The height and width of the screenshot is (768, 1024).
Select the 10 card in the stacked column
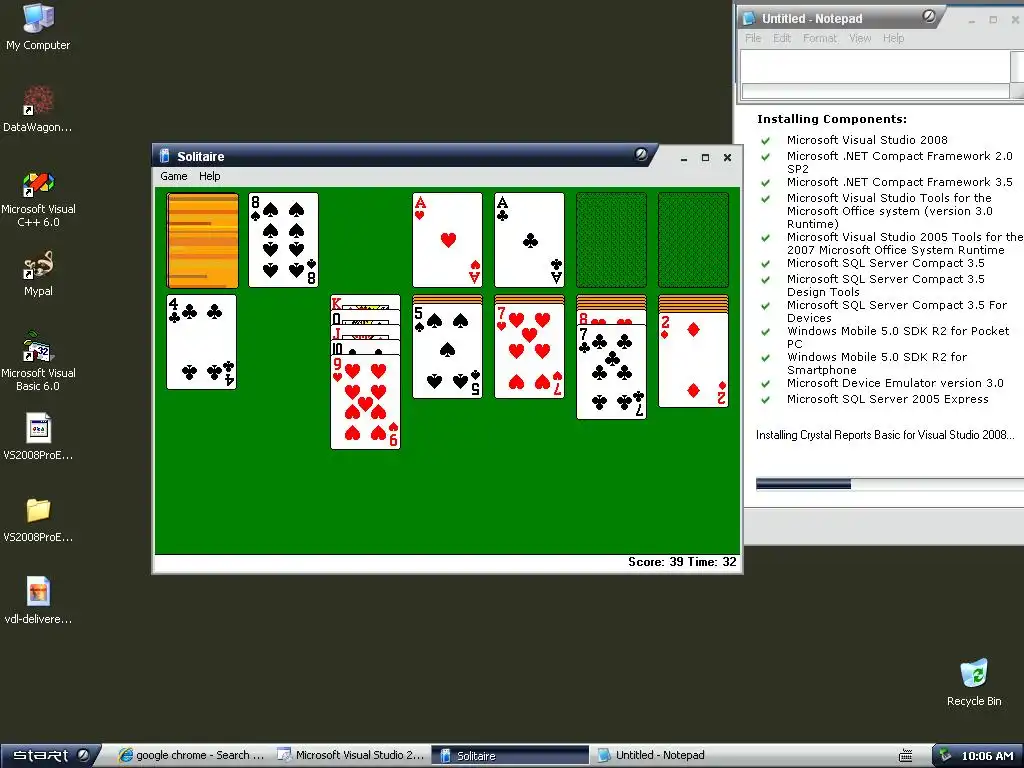[x=366, y=347]
